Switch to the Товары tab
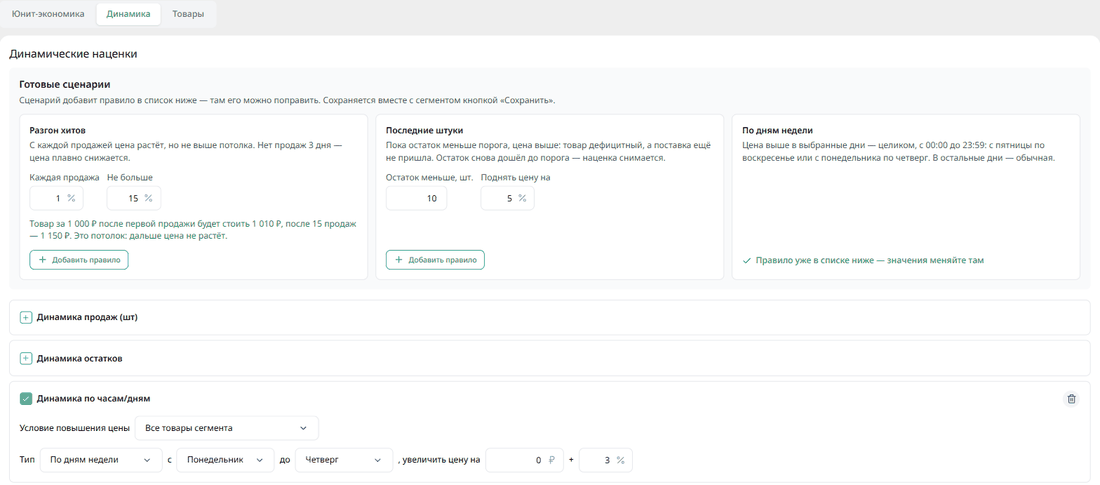 (x=188, y=14)
